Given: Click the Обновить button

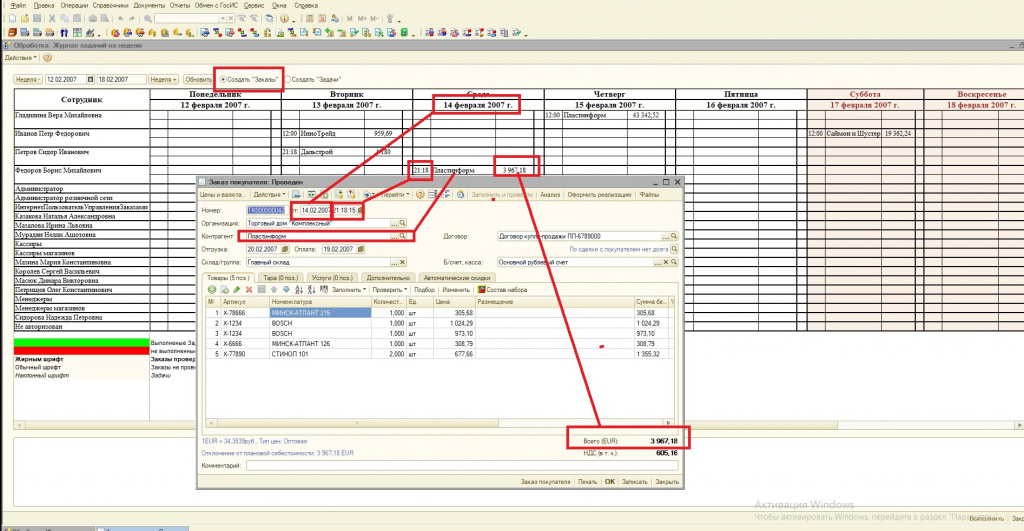Looking at the screenshot, I should (198, 79).
